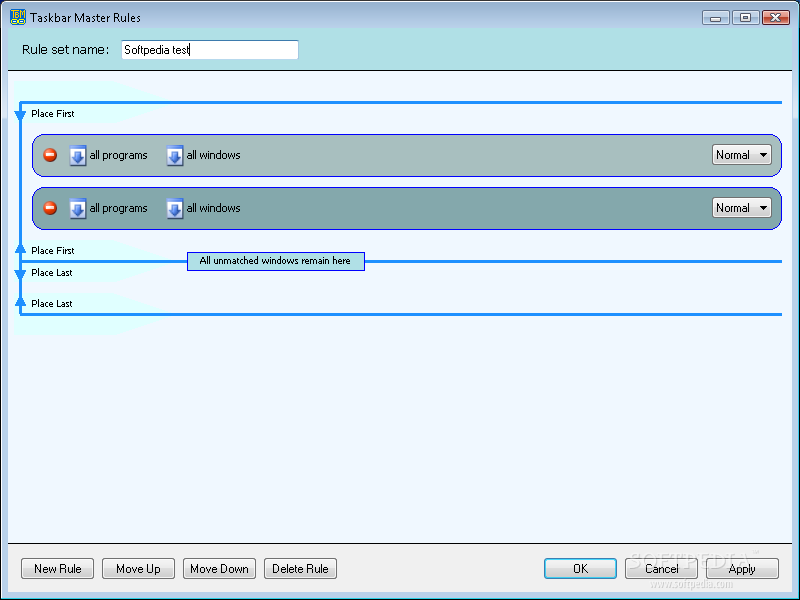
Task: Click the Move Up button
Action: [138, 569]
